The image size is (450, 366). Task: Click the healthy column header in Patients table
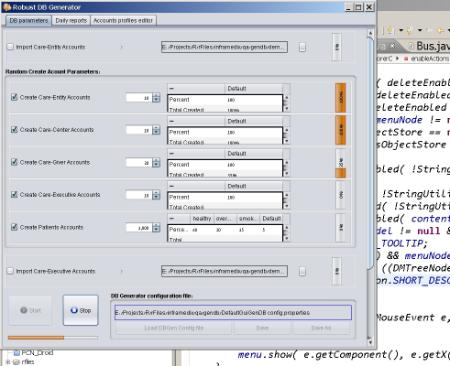coord(202,218)
